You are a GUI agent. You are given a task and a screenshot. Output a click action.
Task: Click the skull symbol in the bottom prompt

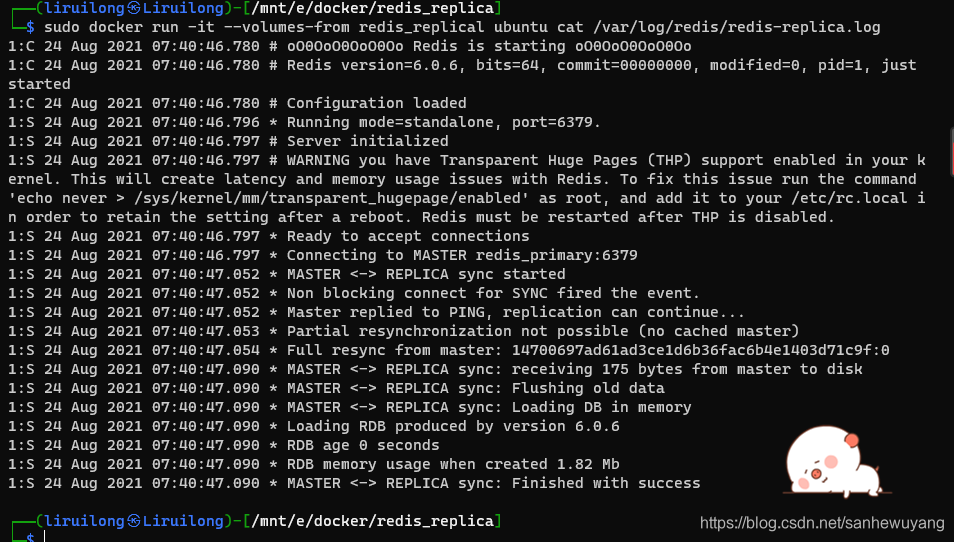[x=133, y=521]
